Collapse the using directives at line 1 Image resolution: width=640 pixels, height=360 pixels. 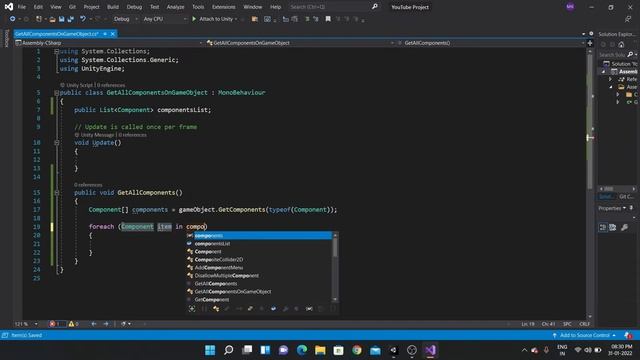point(57,51)
